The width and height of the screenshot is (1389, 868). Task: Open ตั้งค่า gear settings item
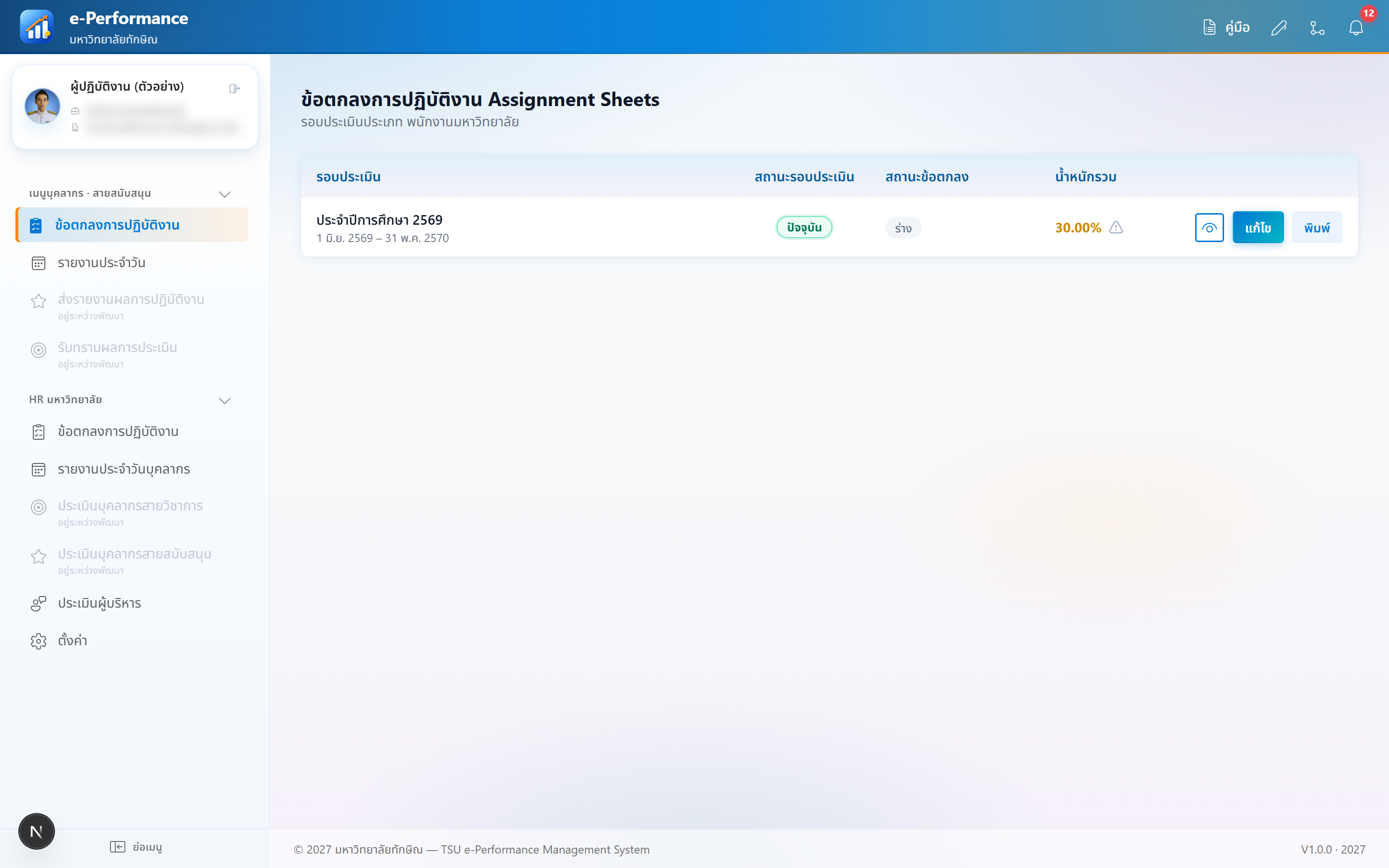point(132,640)
